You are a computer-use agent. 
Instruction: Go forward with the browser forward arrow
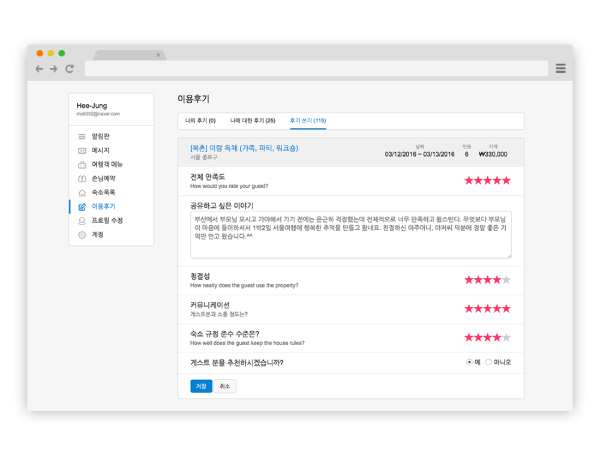click(54, 69)
